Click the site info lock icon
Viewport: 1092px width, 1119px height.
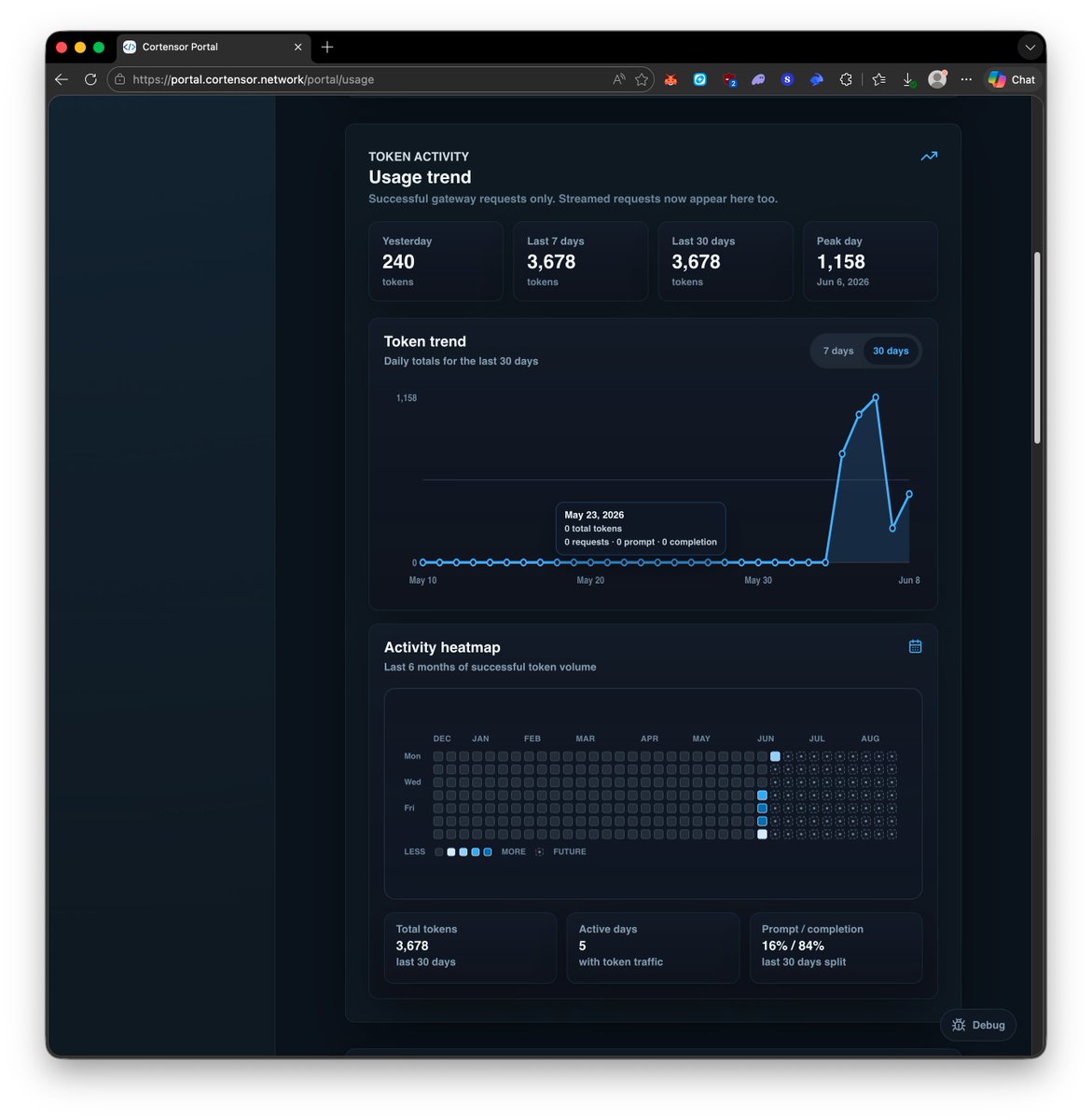pyautogui.click(x=119, y=79)
